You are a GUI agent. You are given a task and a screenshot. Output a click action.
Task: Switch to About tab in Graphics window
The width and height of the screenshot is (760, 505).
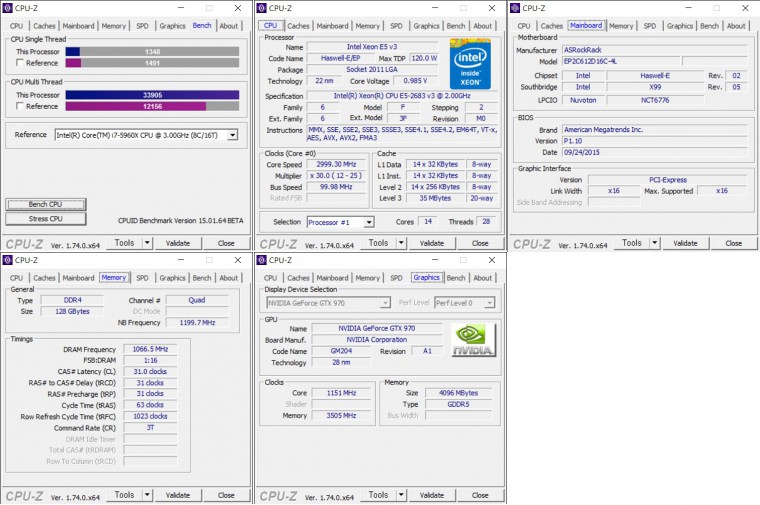click(x=482, y=278)
